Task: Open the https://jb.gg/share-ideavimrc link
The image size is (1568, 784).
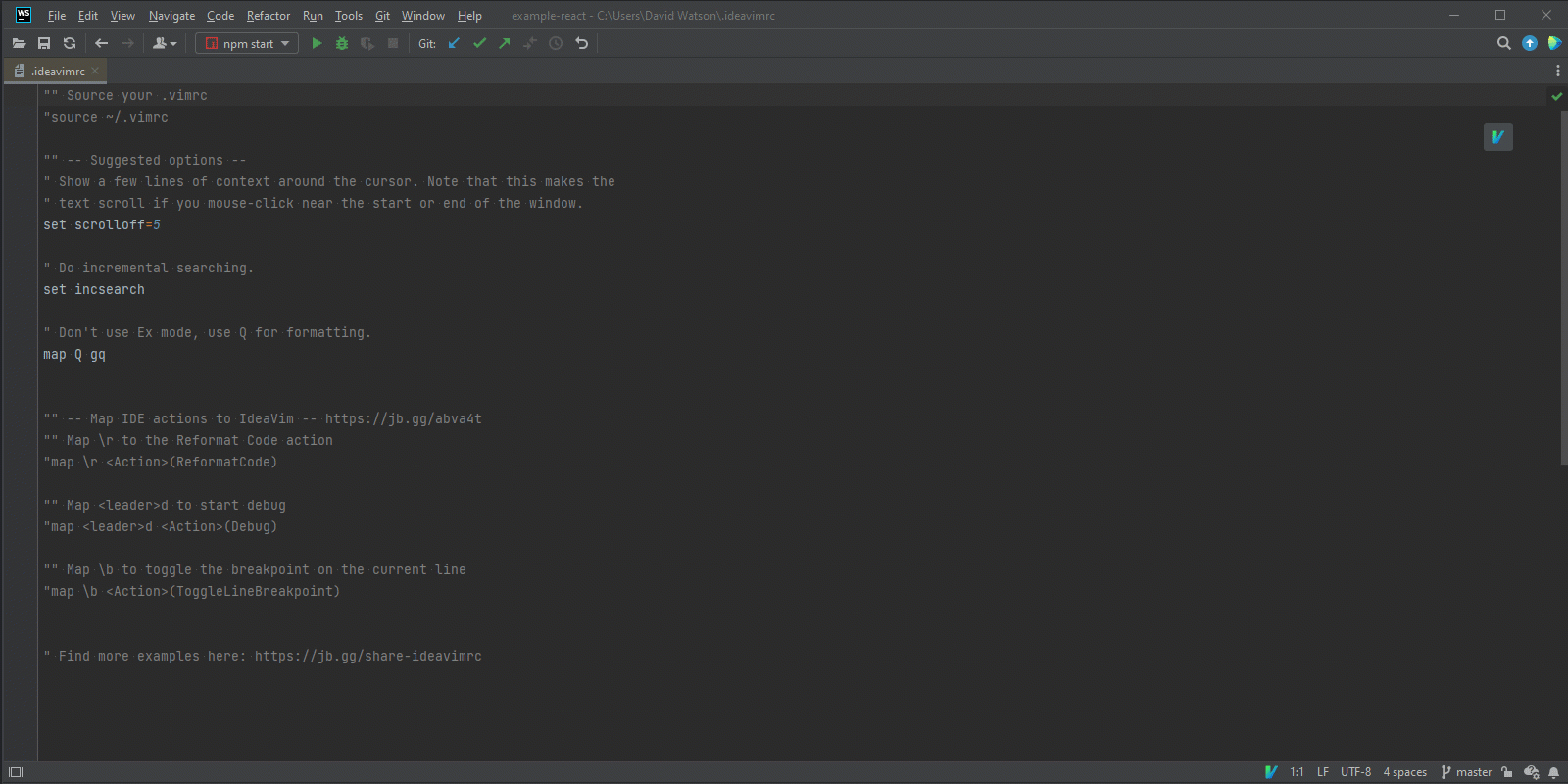Action: (x=367, y=656)
